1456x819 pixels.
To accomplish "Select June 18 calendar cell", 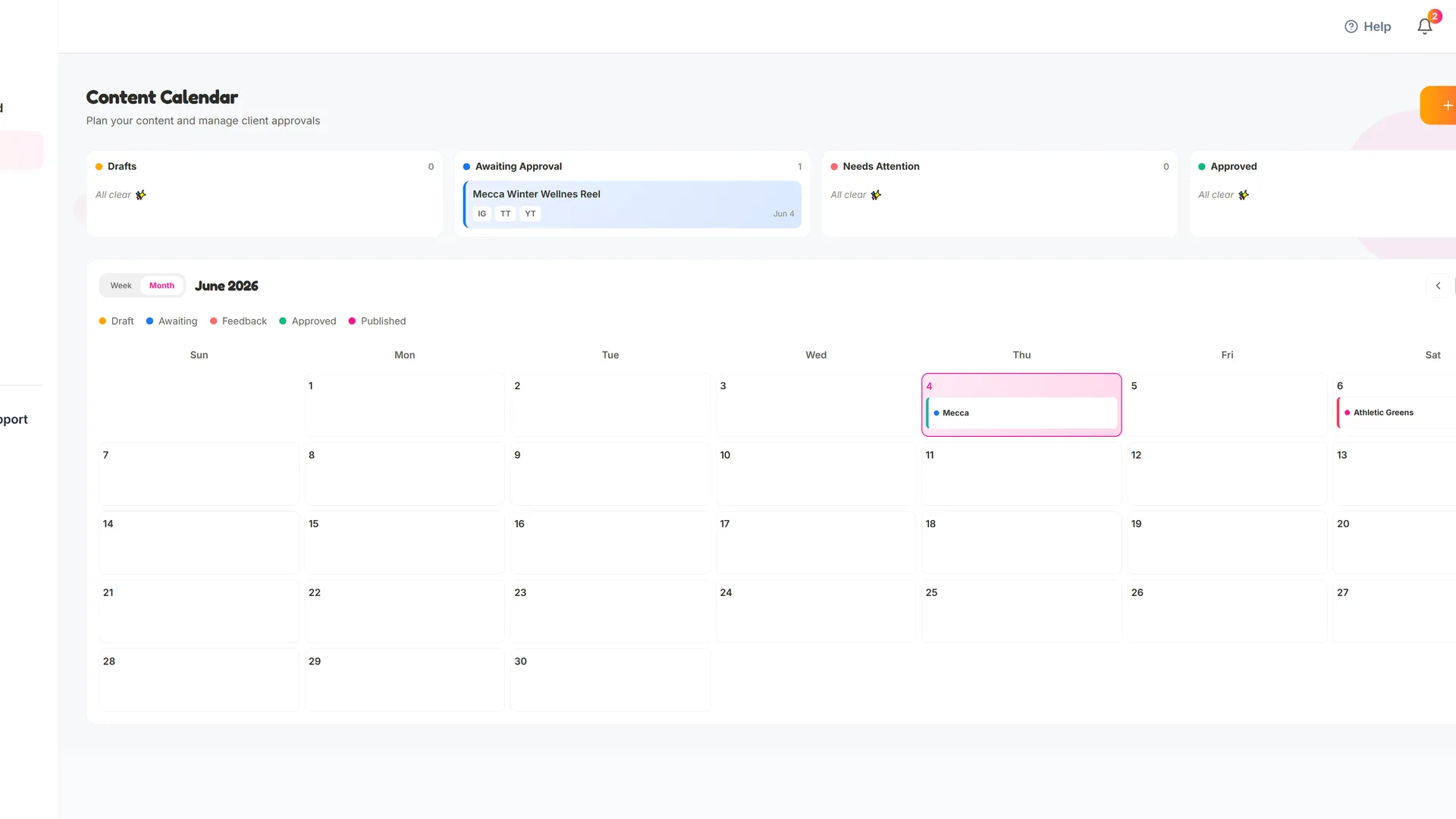I will pos(1021,543).
